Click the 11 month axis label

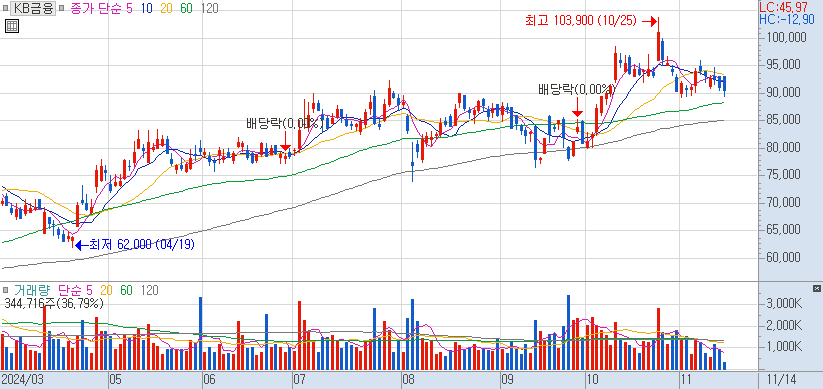click(685, 379)
